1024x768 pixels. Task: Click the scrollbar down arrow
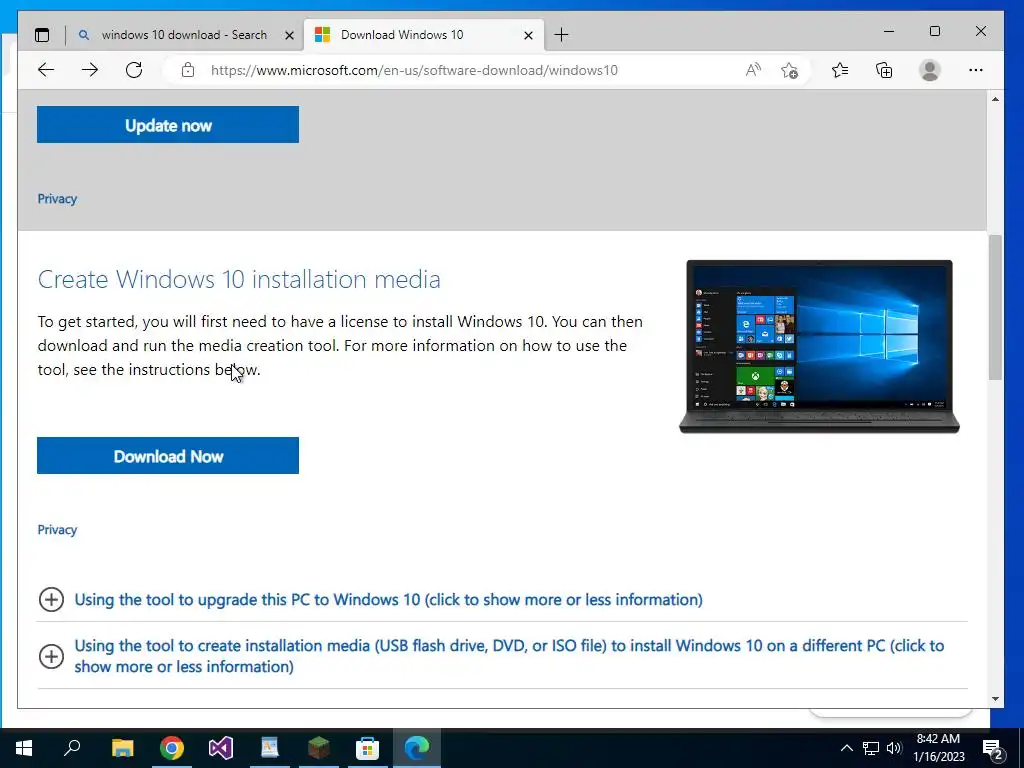click(995, 699)
